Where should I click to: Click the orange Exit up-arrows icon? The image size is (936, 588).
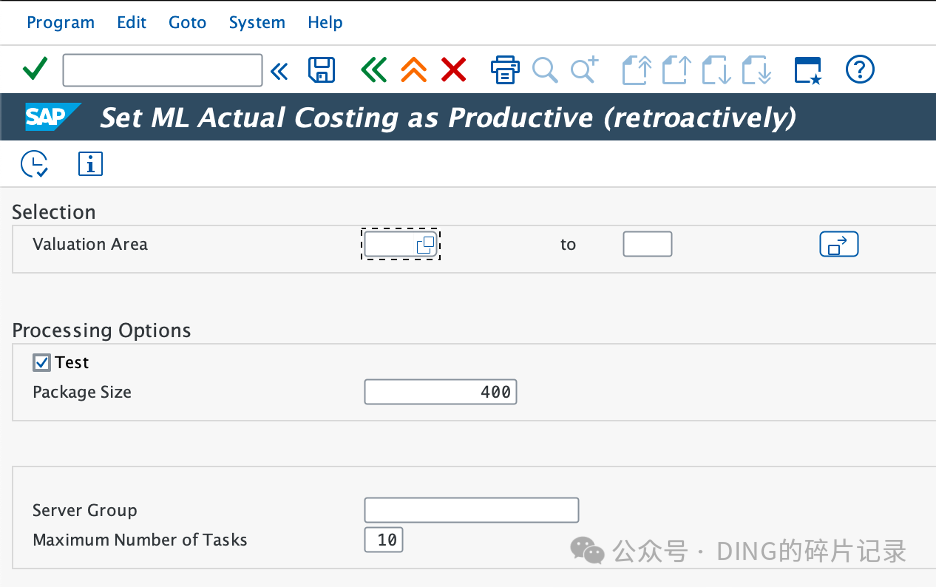(x=414, y=70)
